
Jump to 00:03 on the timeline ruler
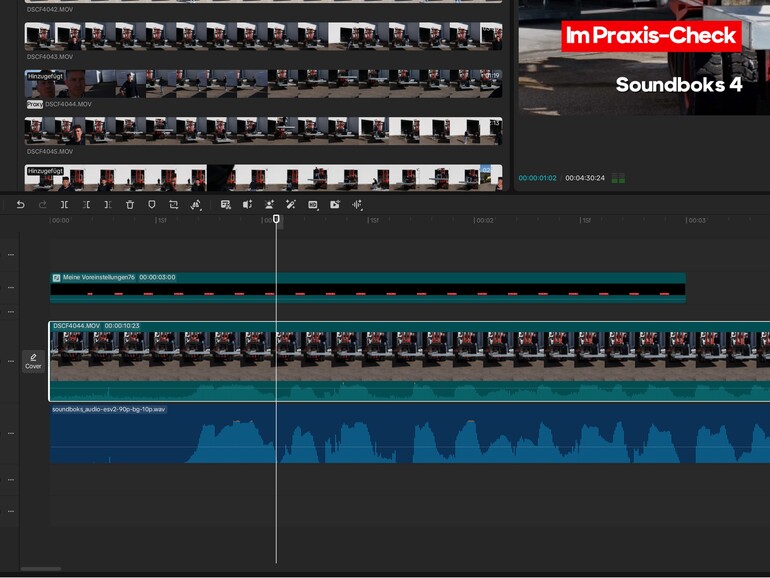pyautogui.click(x=697, y=220)
